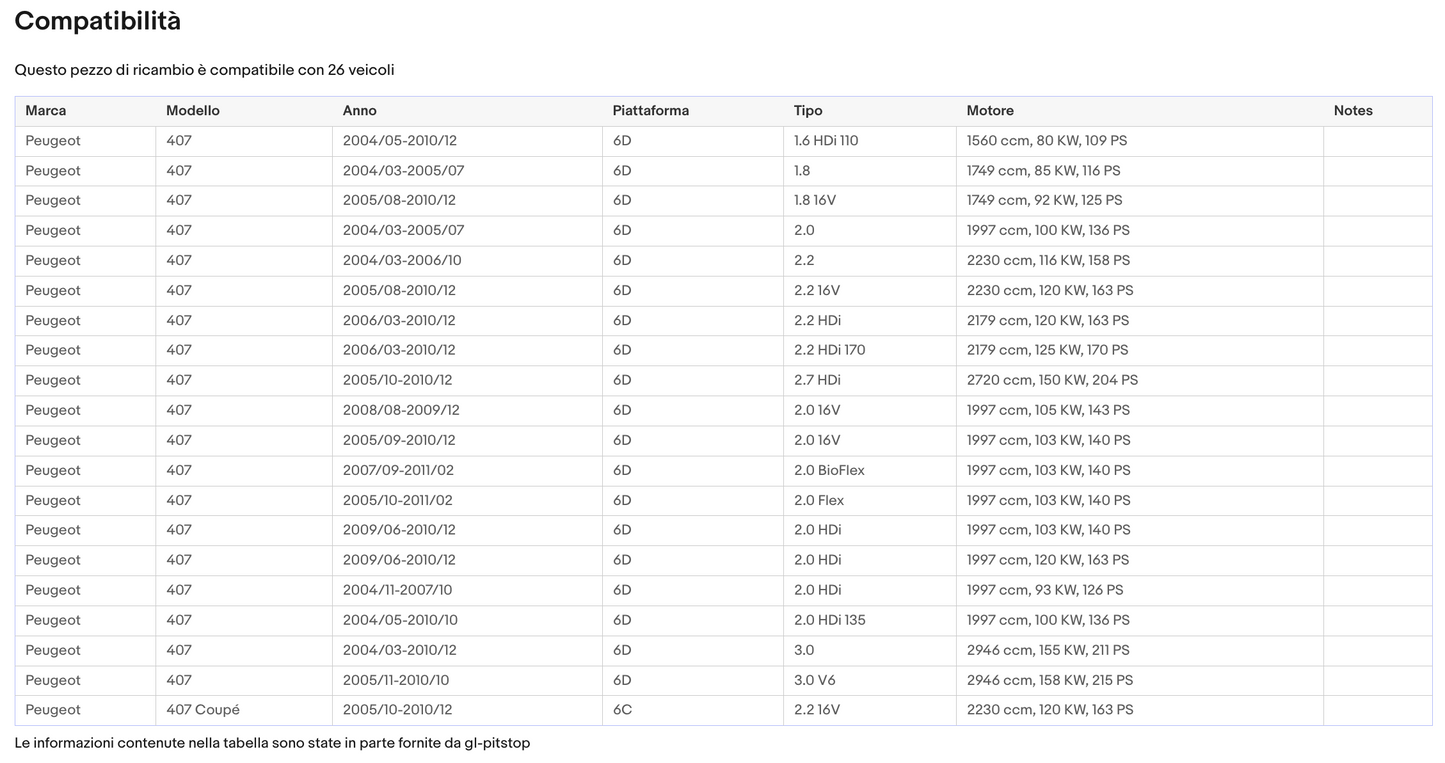
Task: Click the Notes column header
Action: (x=1353, y=111)
